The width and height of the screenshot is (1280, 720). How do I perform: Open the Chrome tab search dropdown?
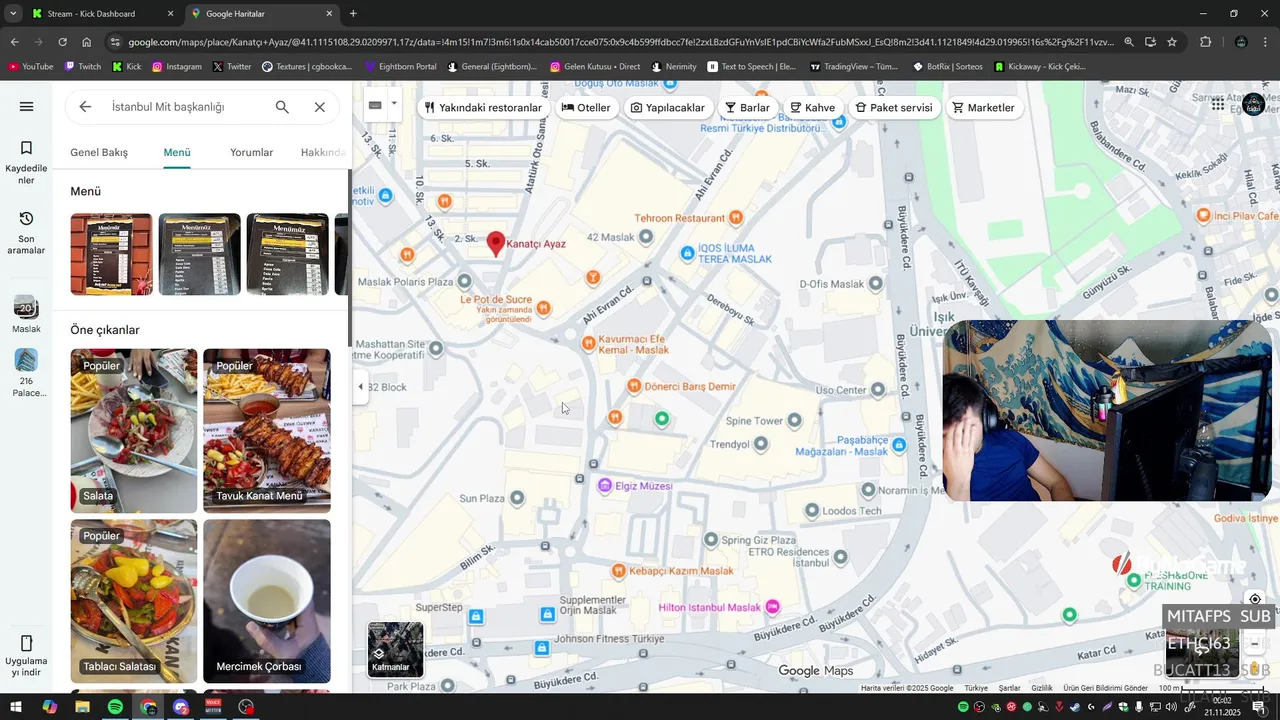point(13,14)
